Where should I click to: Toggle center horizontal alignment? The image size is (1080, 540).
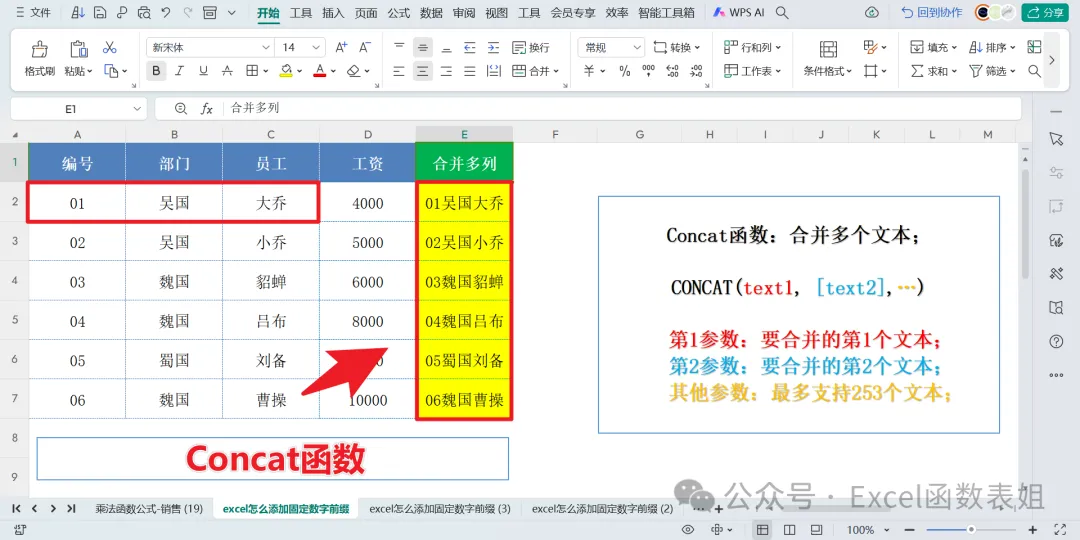(422, 71)
